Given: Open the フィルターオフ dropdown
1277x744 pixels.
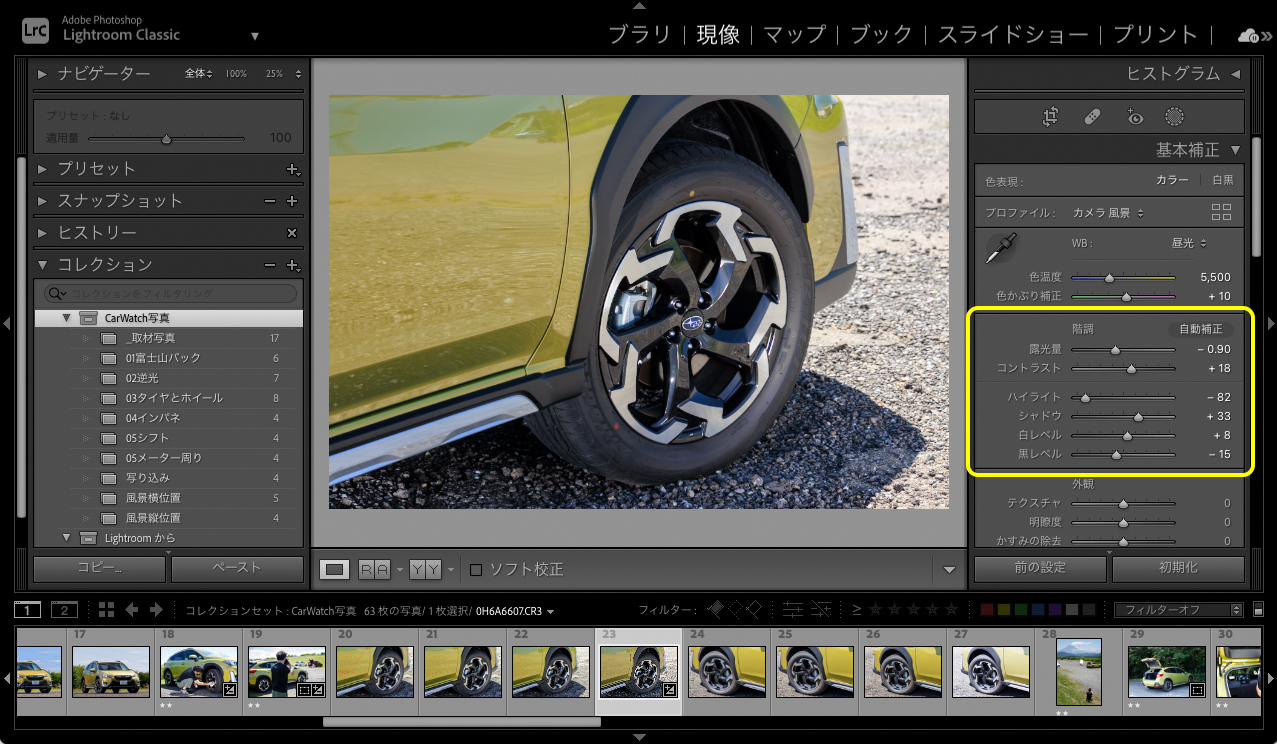Looking at the screenshot, I should pyautogui.click(x=1178, y=609).
